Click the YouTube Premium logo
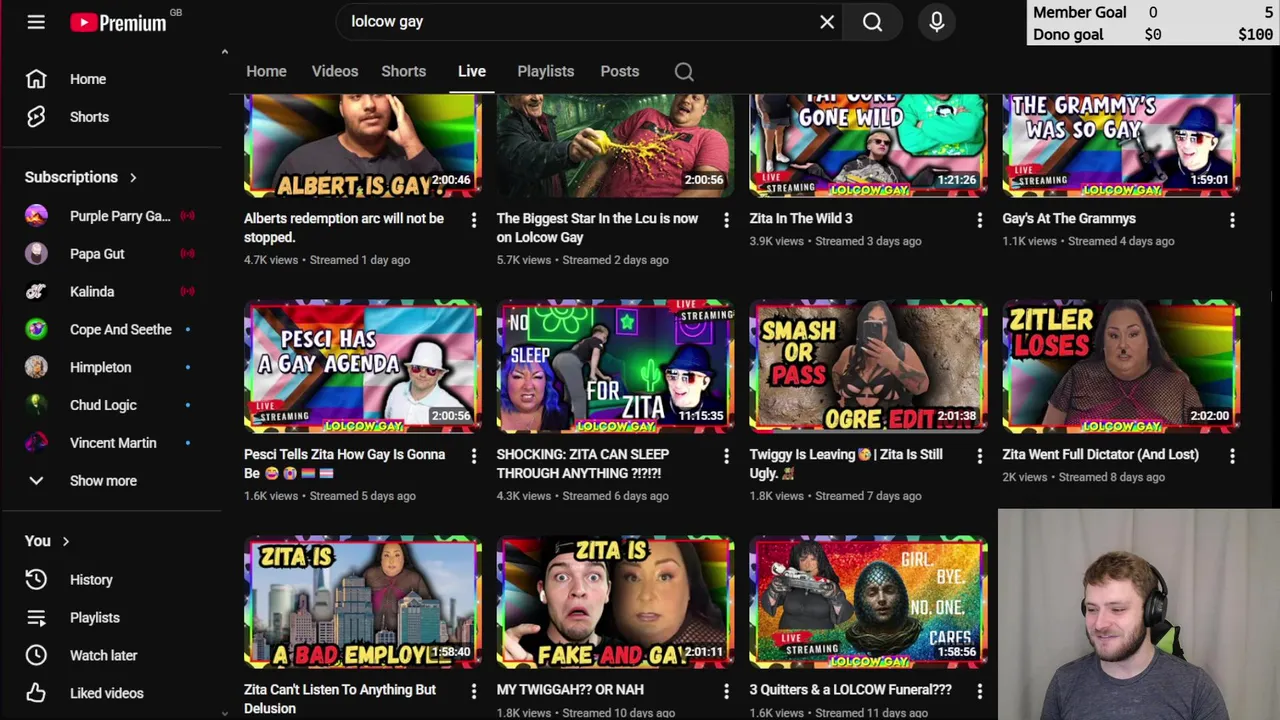Image resolution: width=1280 pixels, height=720 pixels. 119,22
